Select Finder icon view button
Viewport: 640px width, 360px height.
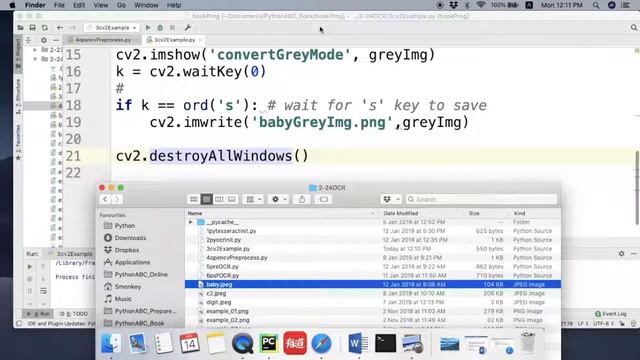194,199
